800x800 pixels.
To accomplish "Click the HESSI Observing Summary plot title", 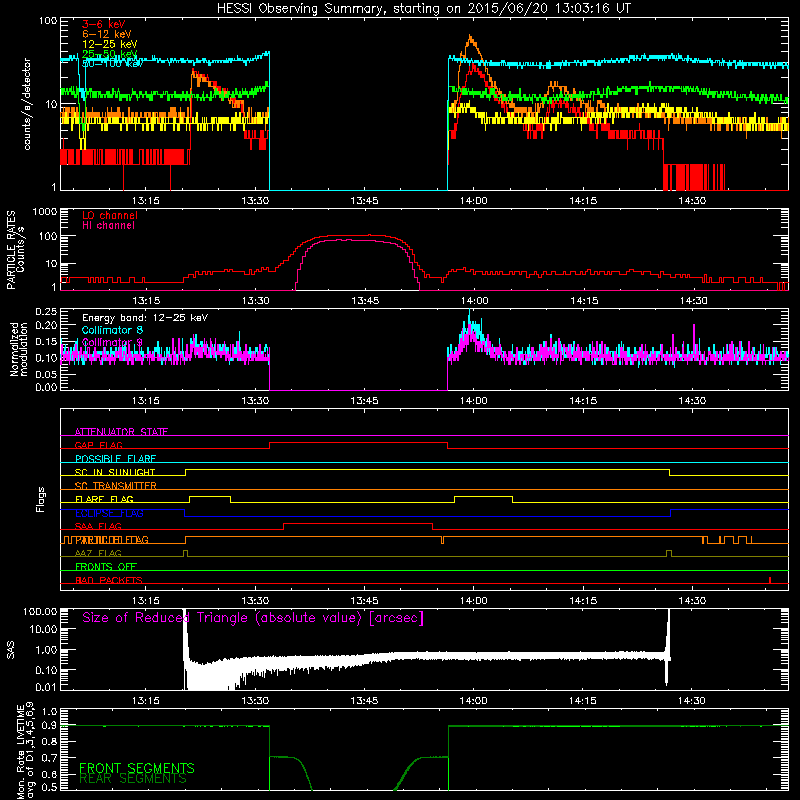I will 423,9.
